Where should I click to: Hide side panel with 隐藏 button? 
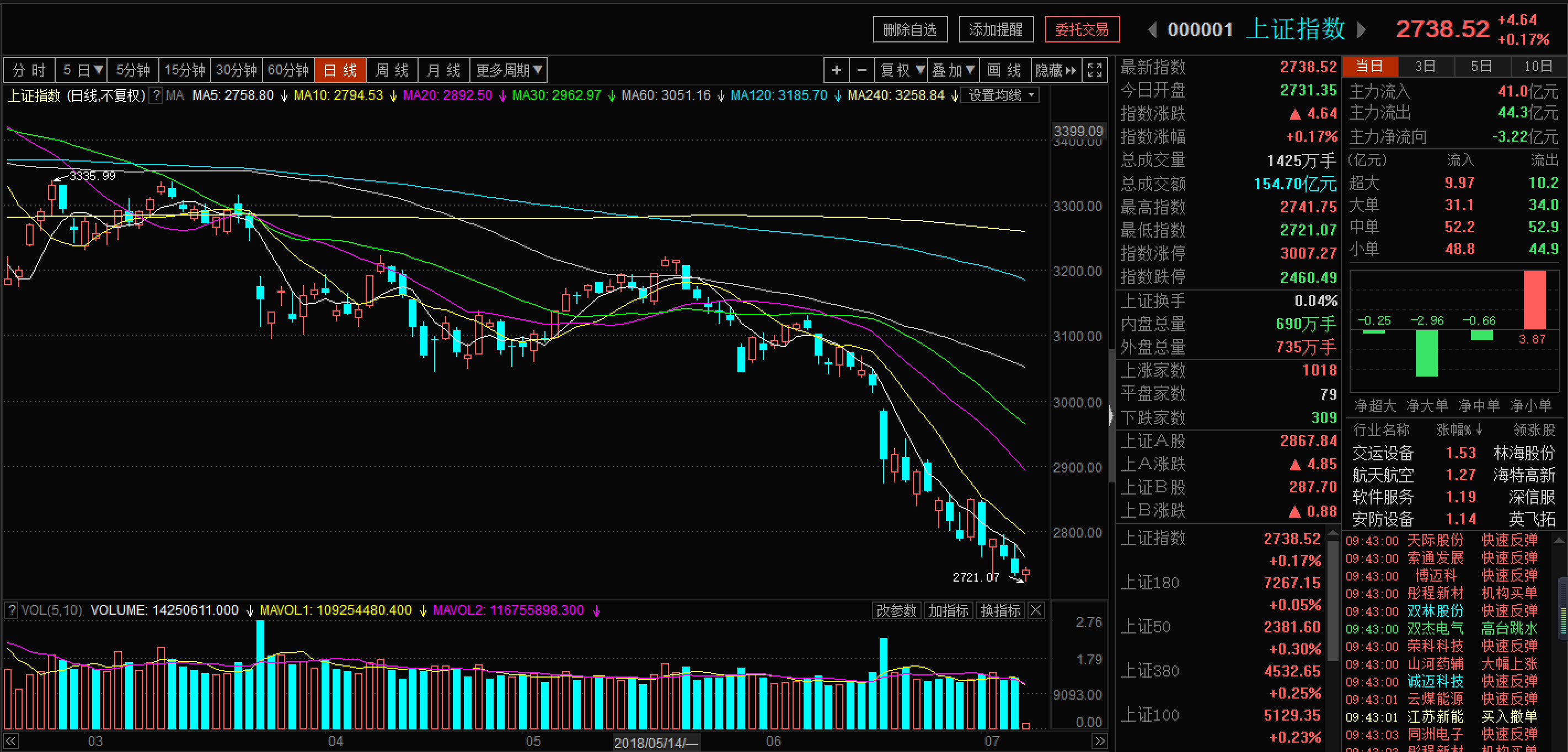tap(1056, 71)
